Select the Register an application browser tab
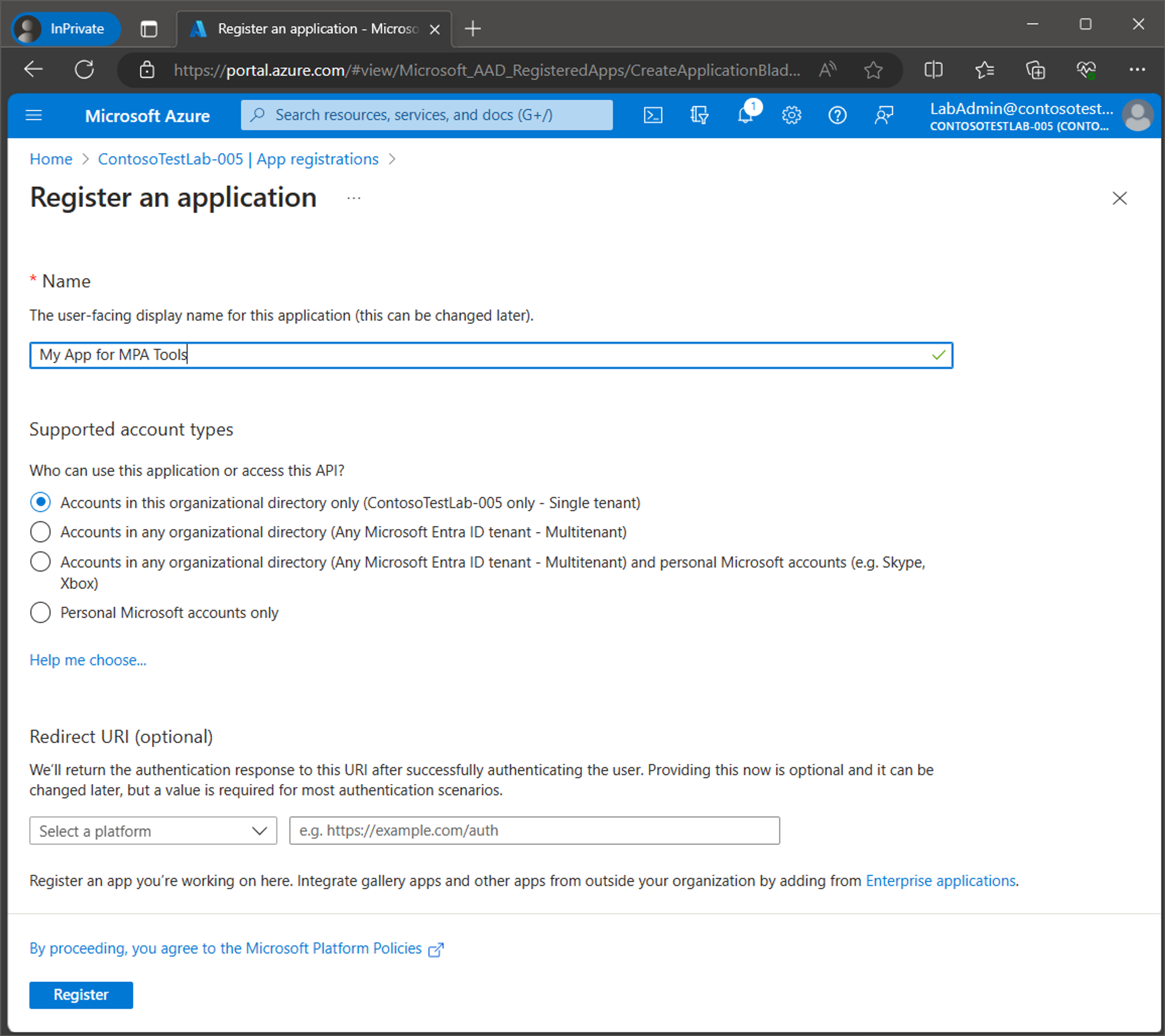 click(x=314, y=29)
